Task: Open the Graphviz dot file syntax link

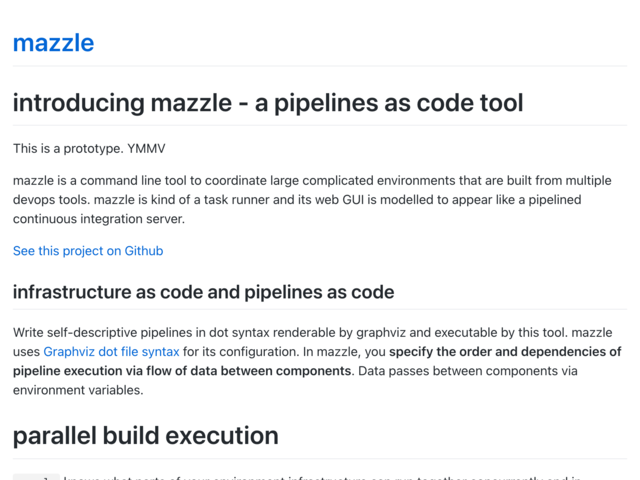Action: (x=111, y=351)
